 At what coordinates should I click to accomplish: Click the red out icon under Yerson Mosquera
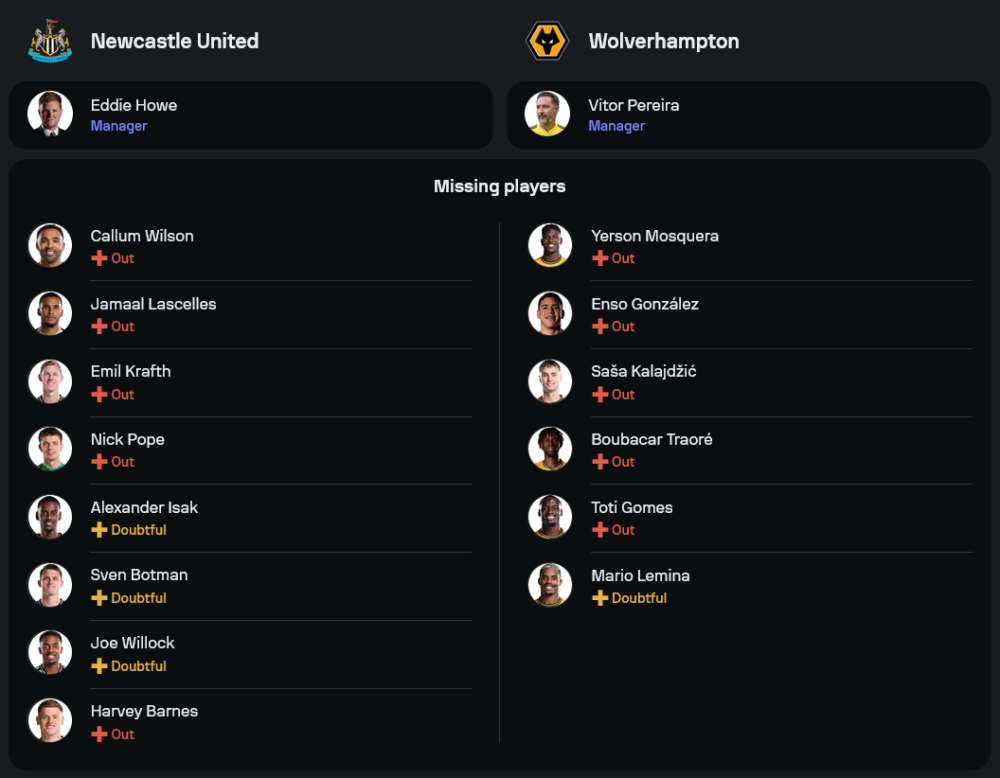(x=600, y=258)
